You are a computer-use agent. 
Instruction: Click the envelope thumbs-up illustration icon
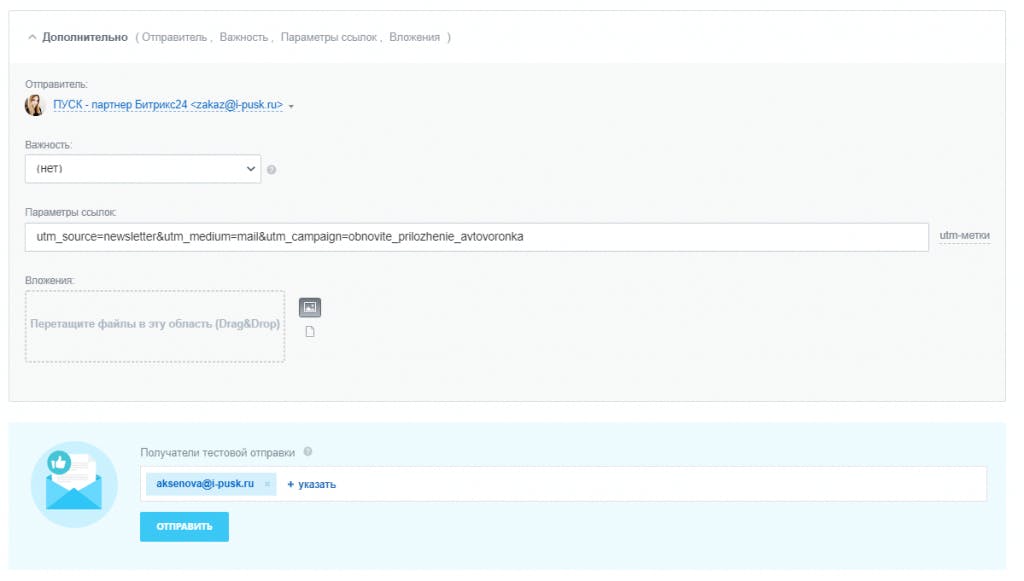coord(74,484)
